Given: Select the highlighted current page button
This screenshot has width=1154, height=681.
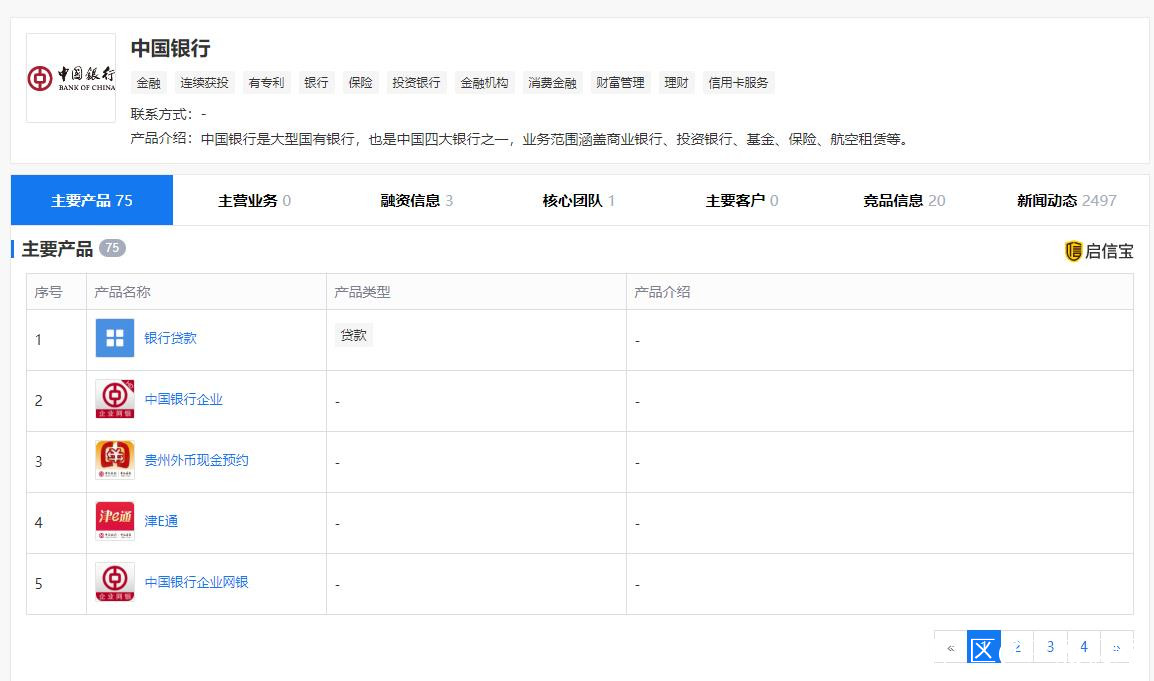Looking at the screenshot, I should tap(983, 647).
